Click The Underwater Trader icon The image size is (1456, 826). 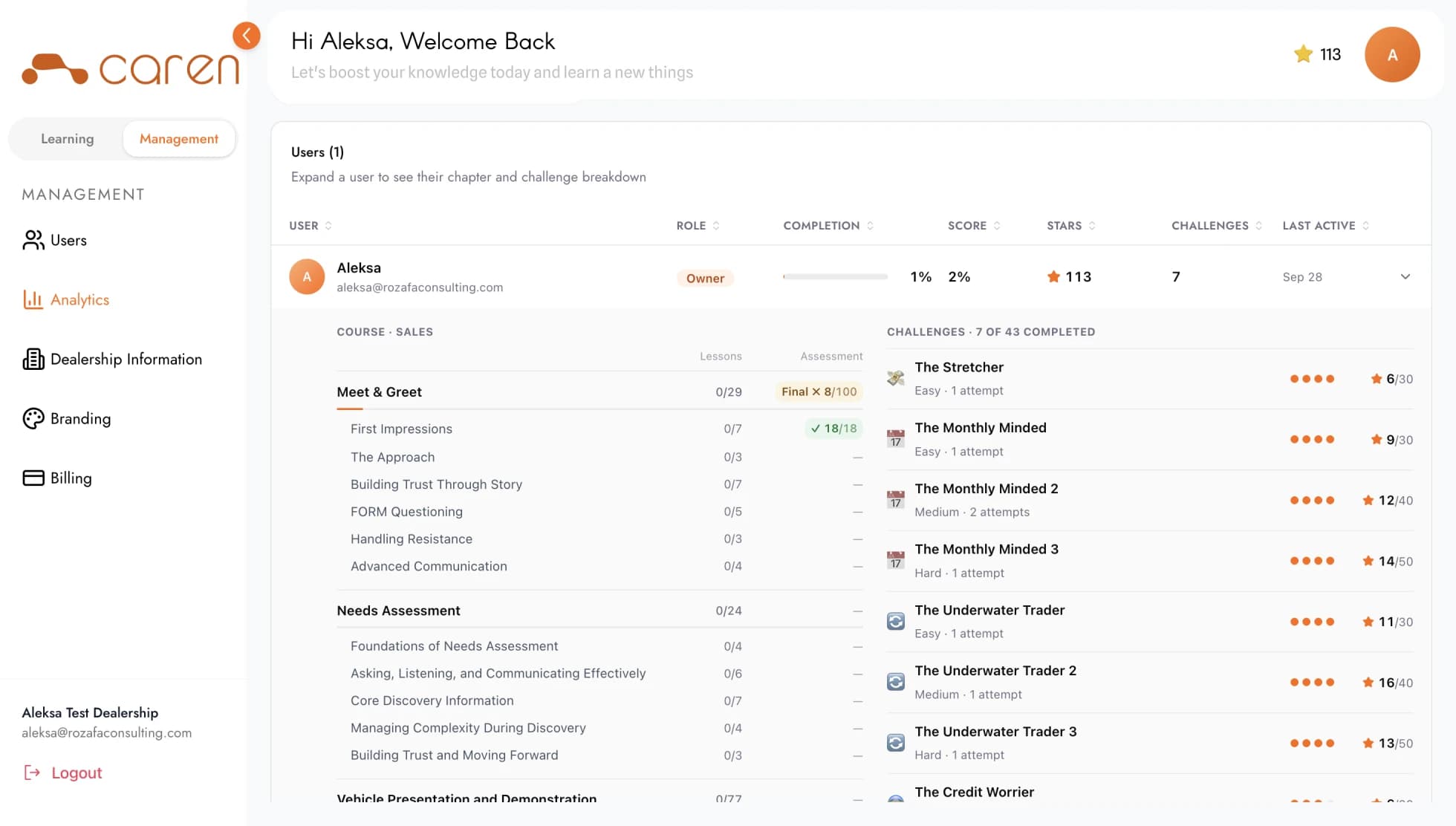click(x=896, y=621)
